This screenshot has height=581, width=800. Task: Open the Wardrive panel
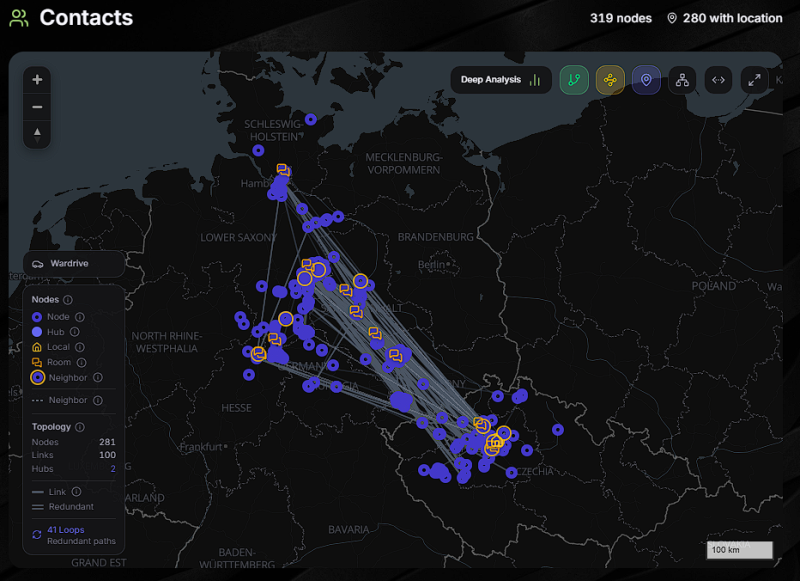74,264
